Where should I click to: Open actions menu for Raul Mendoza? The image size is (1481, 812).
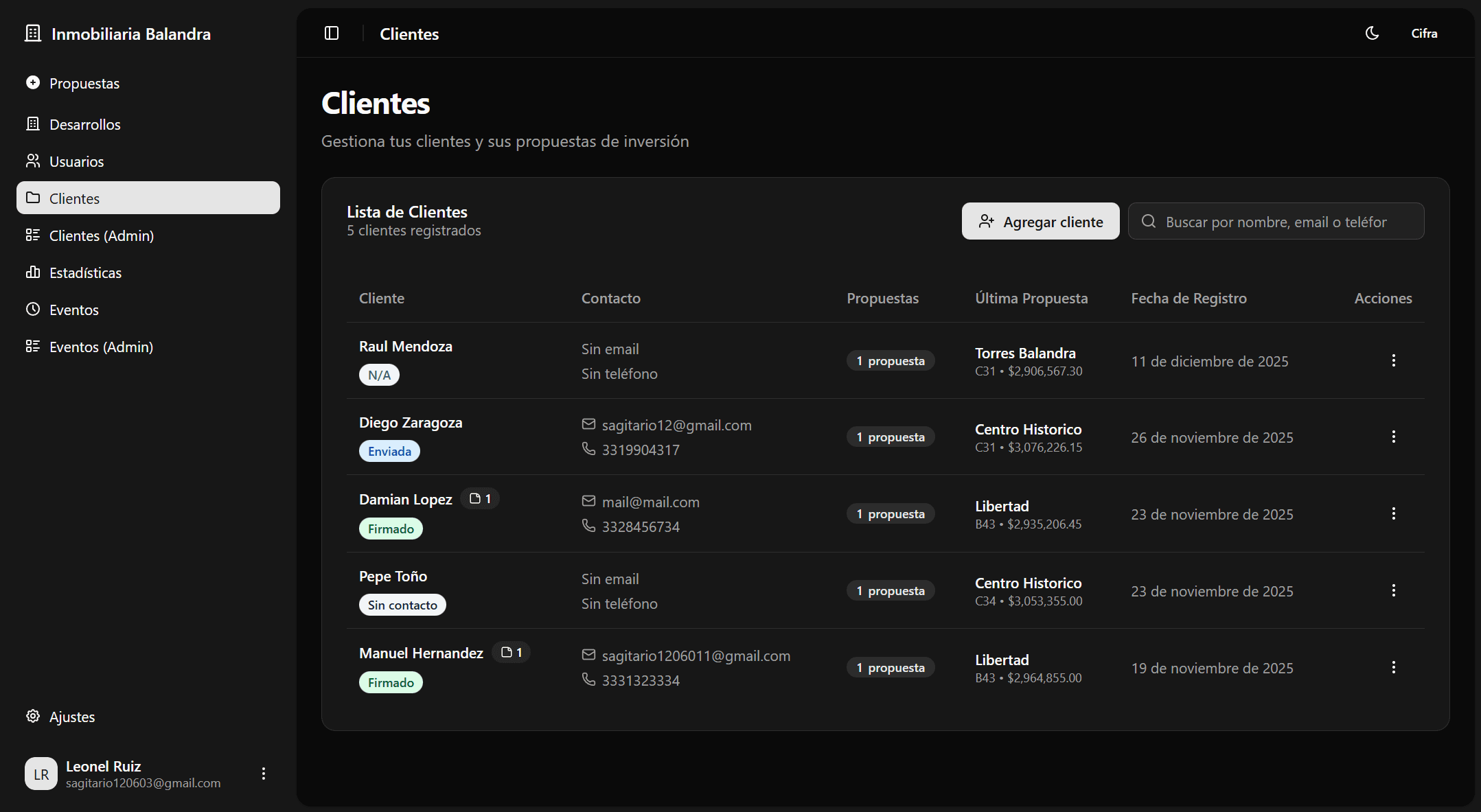pos(1393,361)
